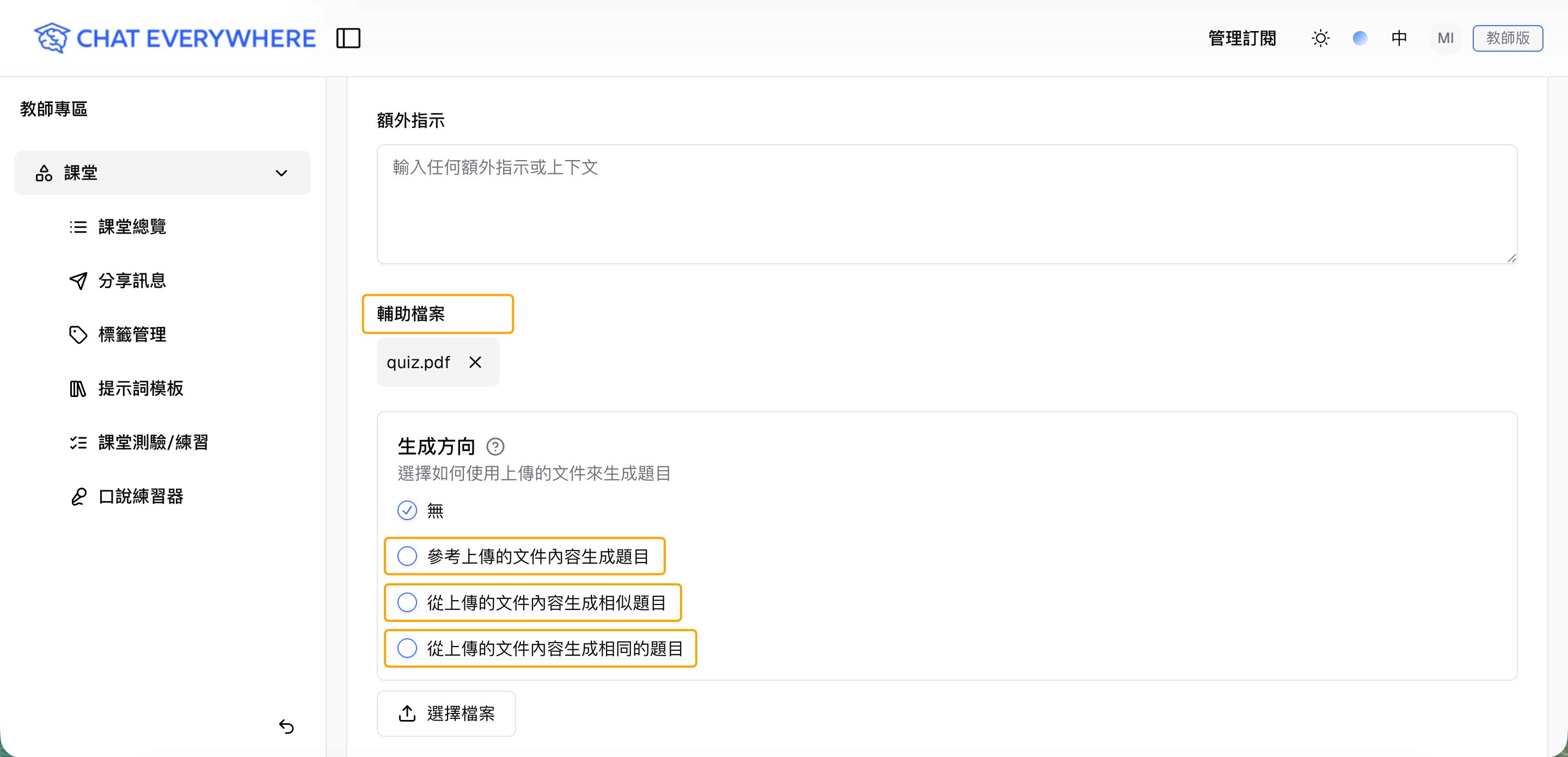This screenshot has height=757, width=1568.
Task: Remove the quiz.pdf attachment
Action: click(x=475, y=362)
